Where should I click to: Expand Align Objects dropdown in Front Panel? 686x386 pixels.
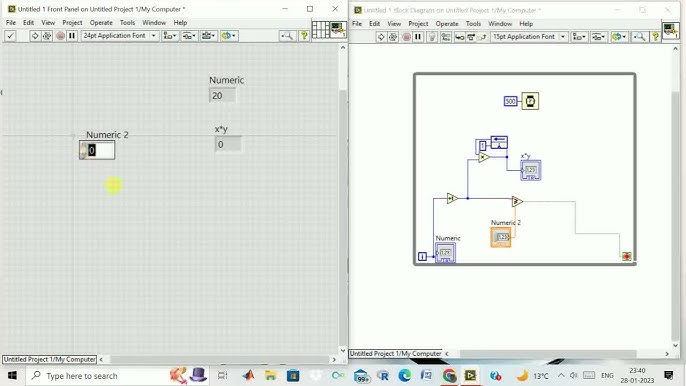(x=170, y=36)
